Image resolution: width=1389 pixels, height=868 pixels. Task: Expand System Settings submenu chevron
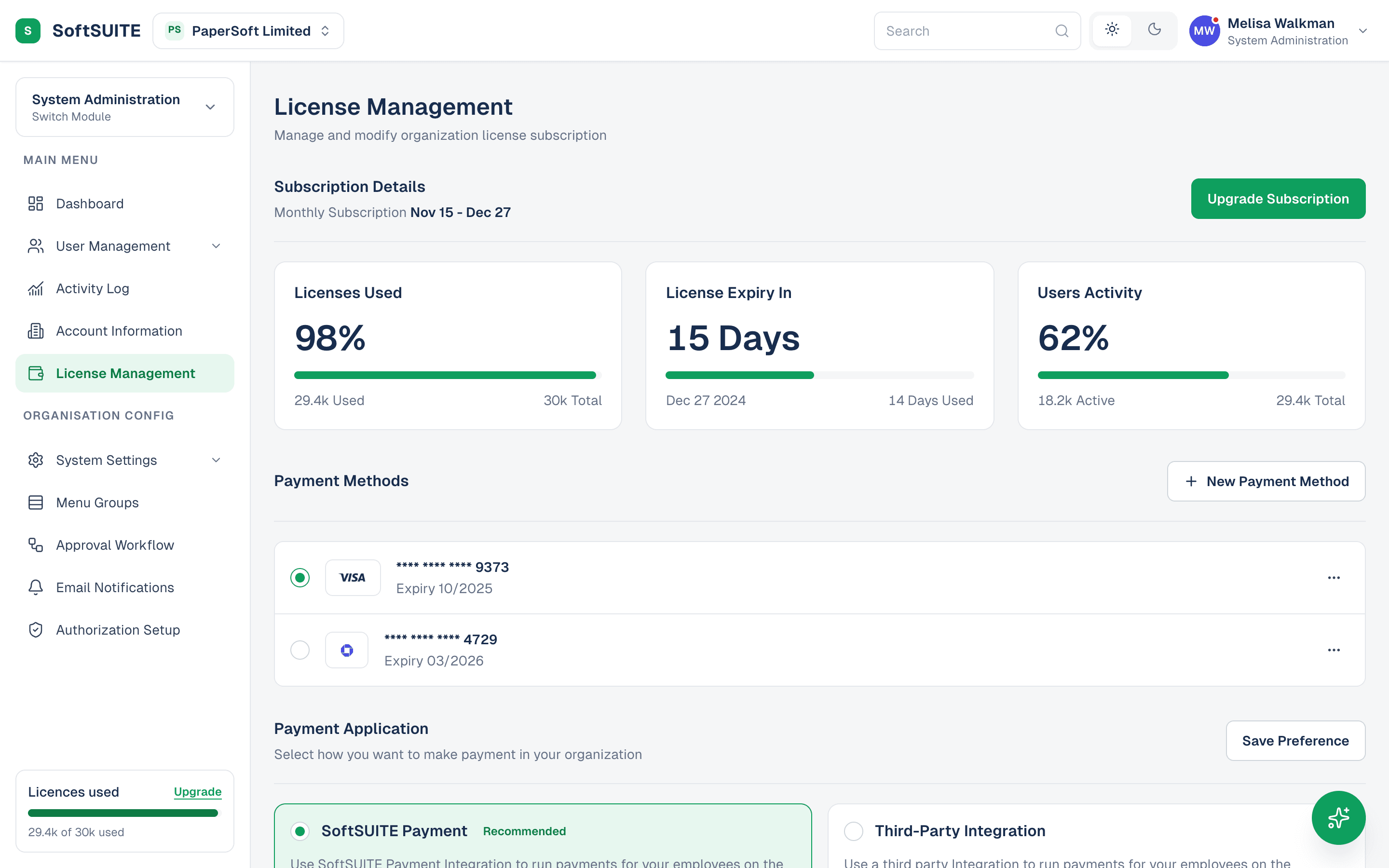[x=216, y=460]
